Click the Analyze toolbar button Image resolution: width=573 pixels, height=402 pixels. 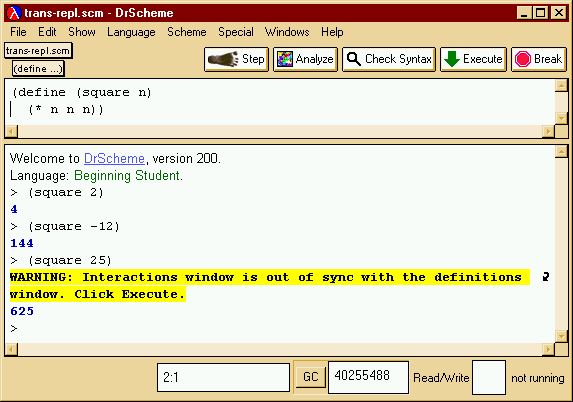pyautogui.click(x=305, y=59)
